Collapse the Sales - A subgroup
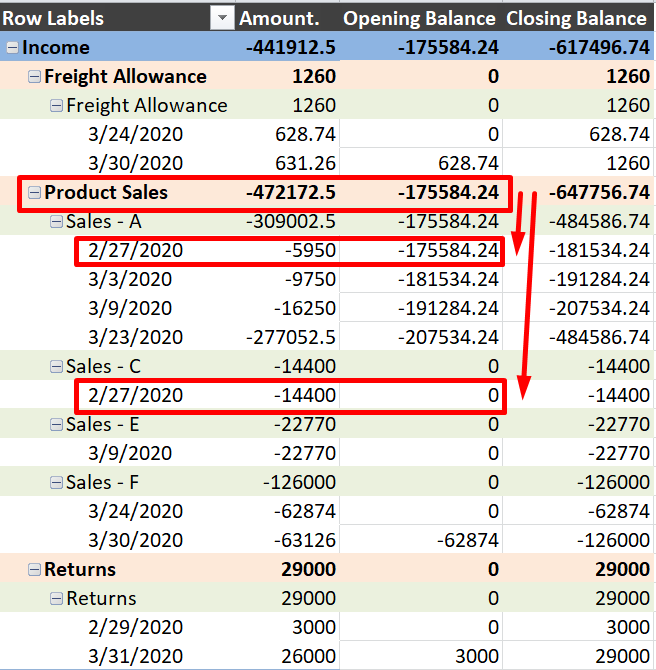This screenshot has height=670, width=656. pyautogui.click(x=56, y=221)
